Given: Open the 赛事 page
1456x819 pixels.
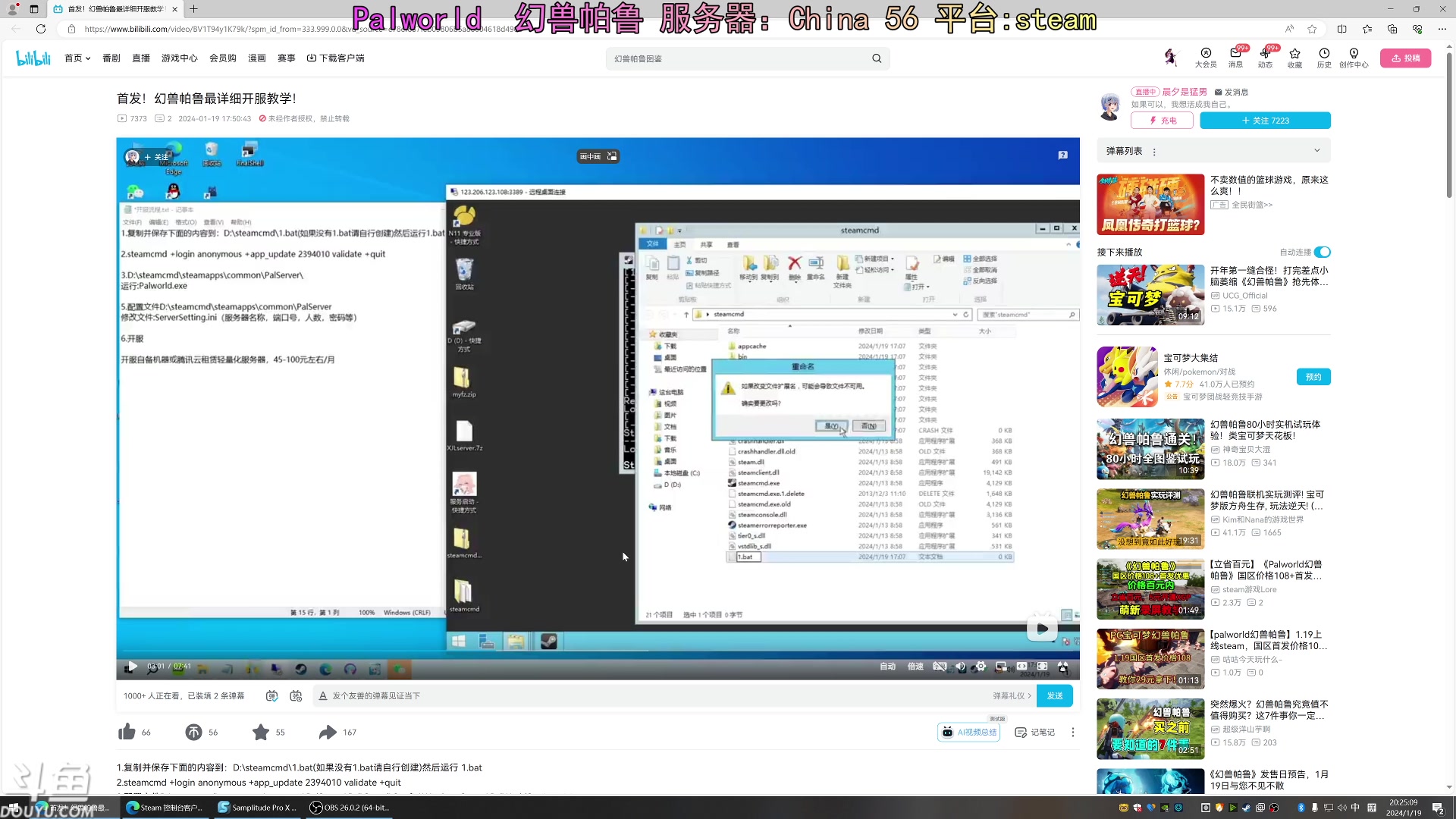Looking at the screenshot, I should coord(287,58).
